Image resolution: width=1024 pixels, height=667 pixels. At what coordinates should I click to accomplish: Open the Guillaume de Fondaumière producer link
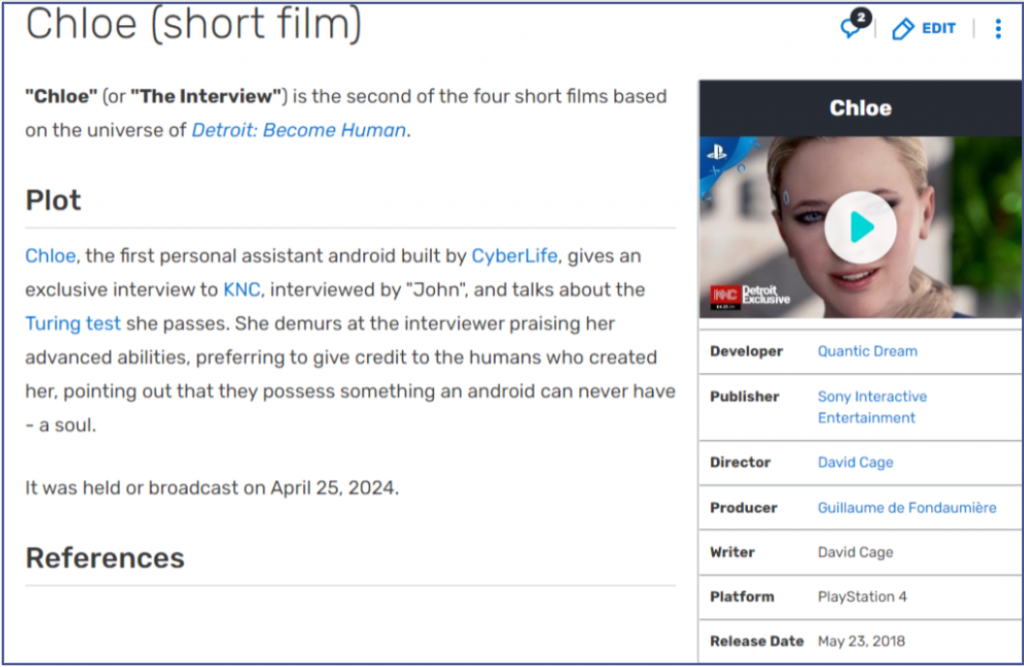click(907, 508)
